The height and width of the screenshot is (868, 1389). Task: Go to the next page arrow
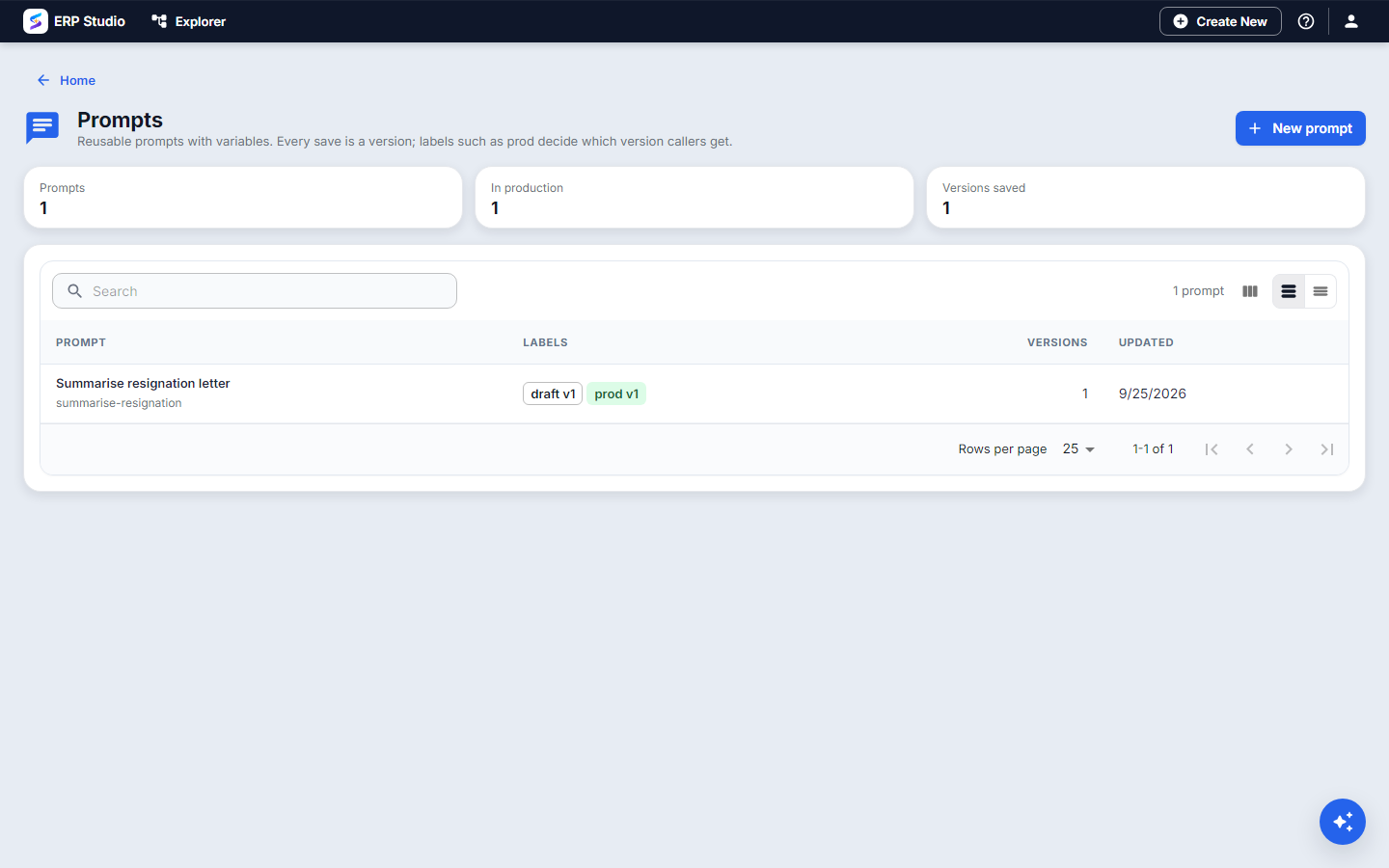(1289, 449)
